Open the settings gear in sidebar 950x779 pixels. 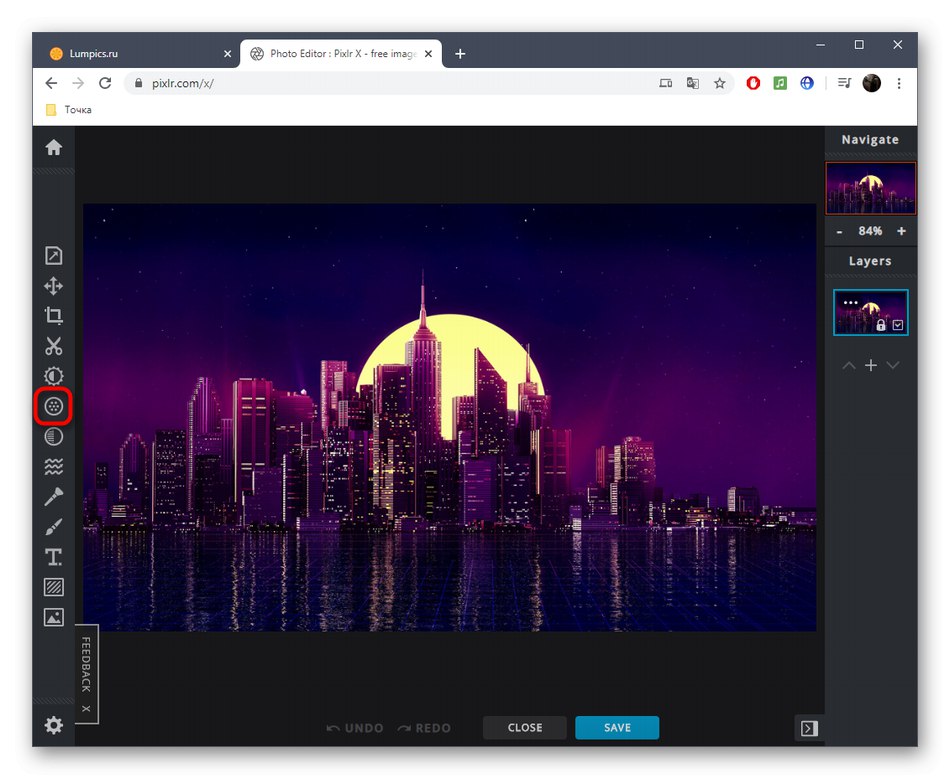53,725
